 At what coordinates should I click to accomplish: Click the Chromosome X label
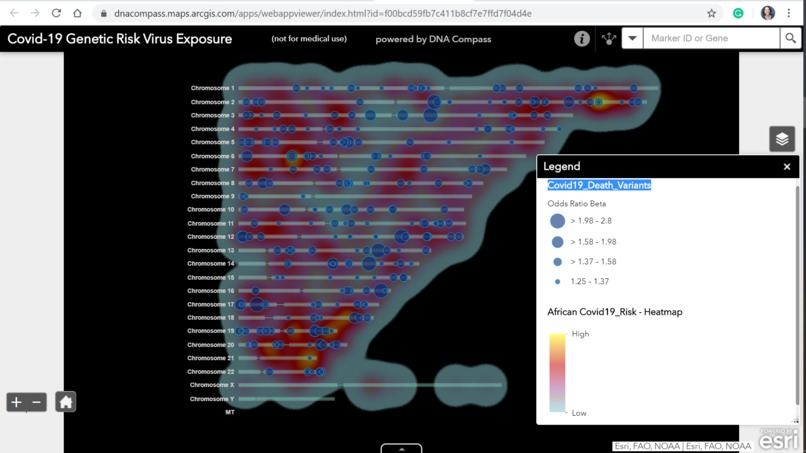212,385
